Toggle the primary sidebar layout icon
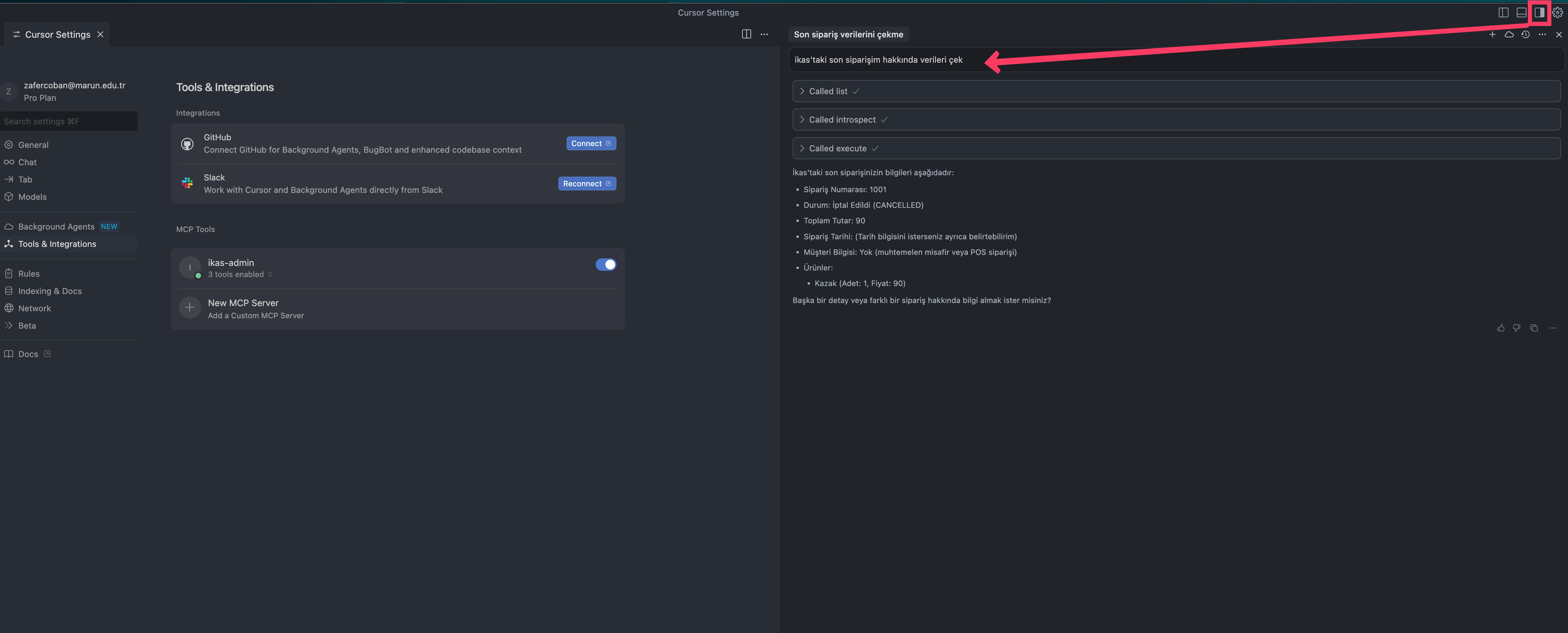 point(1503,12)
